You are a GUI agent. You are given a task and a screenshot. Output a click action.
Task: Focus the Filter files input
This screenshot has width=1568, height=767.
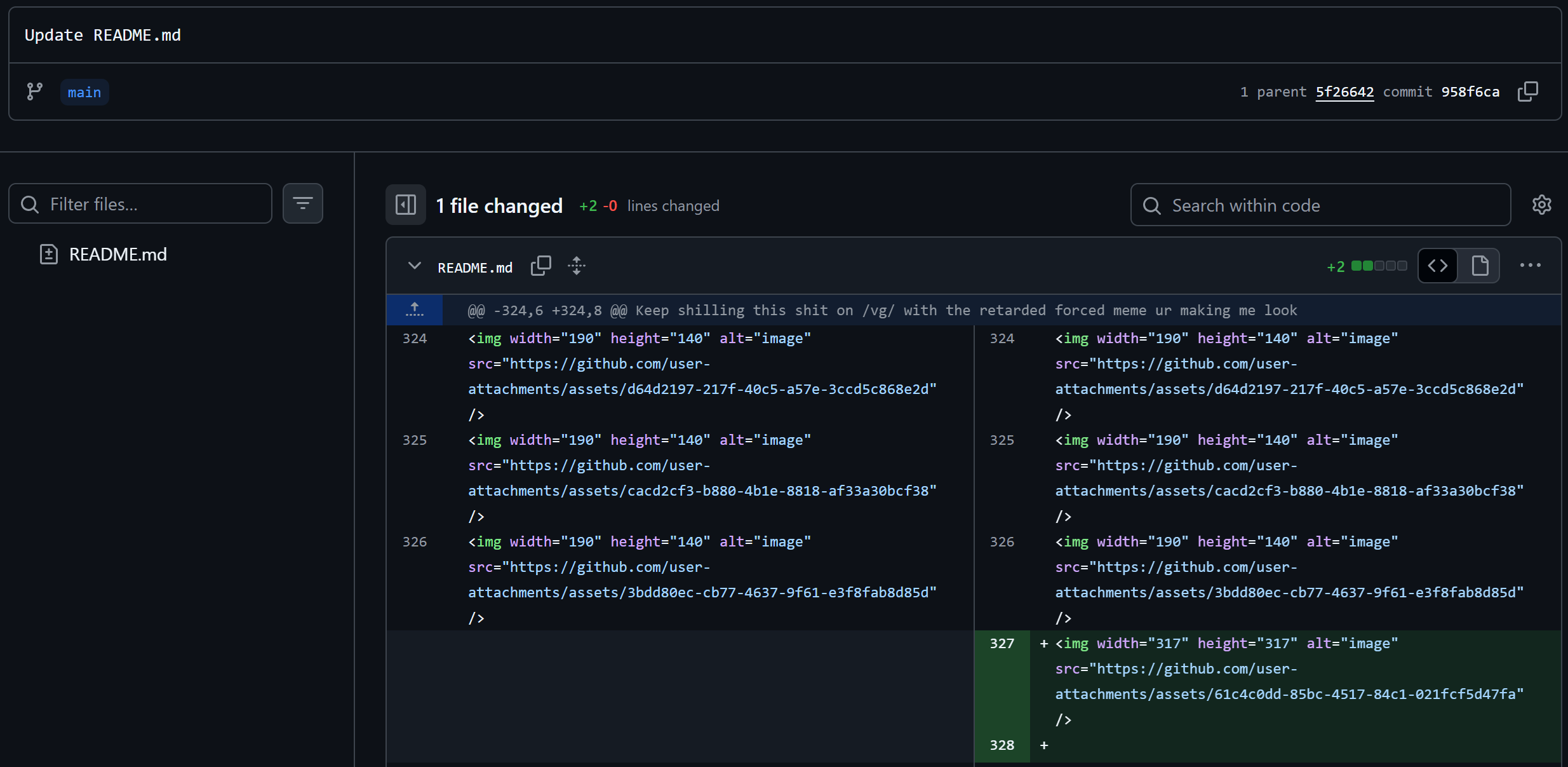tap(152, 204)
